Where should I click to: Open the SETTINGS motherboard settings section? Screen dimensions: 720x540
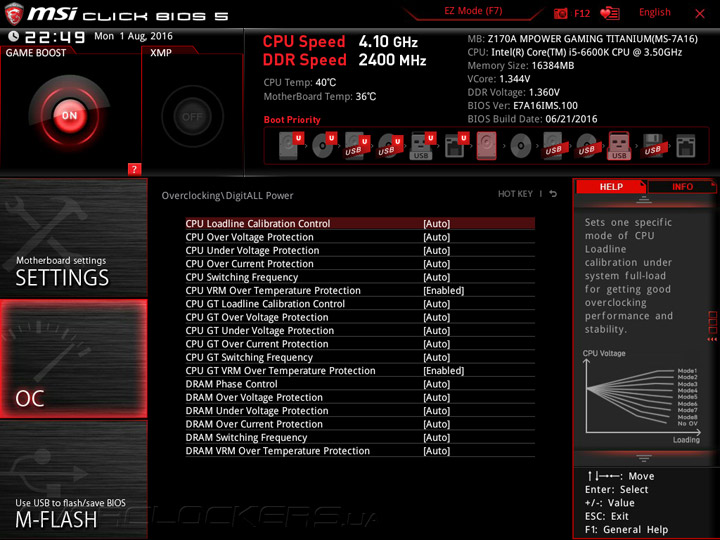(x=73, y=238)
